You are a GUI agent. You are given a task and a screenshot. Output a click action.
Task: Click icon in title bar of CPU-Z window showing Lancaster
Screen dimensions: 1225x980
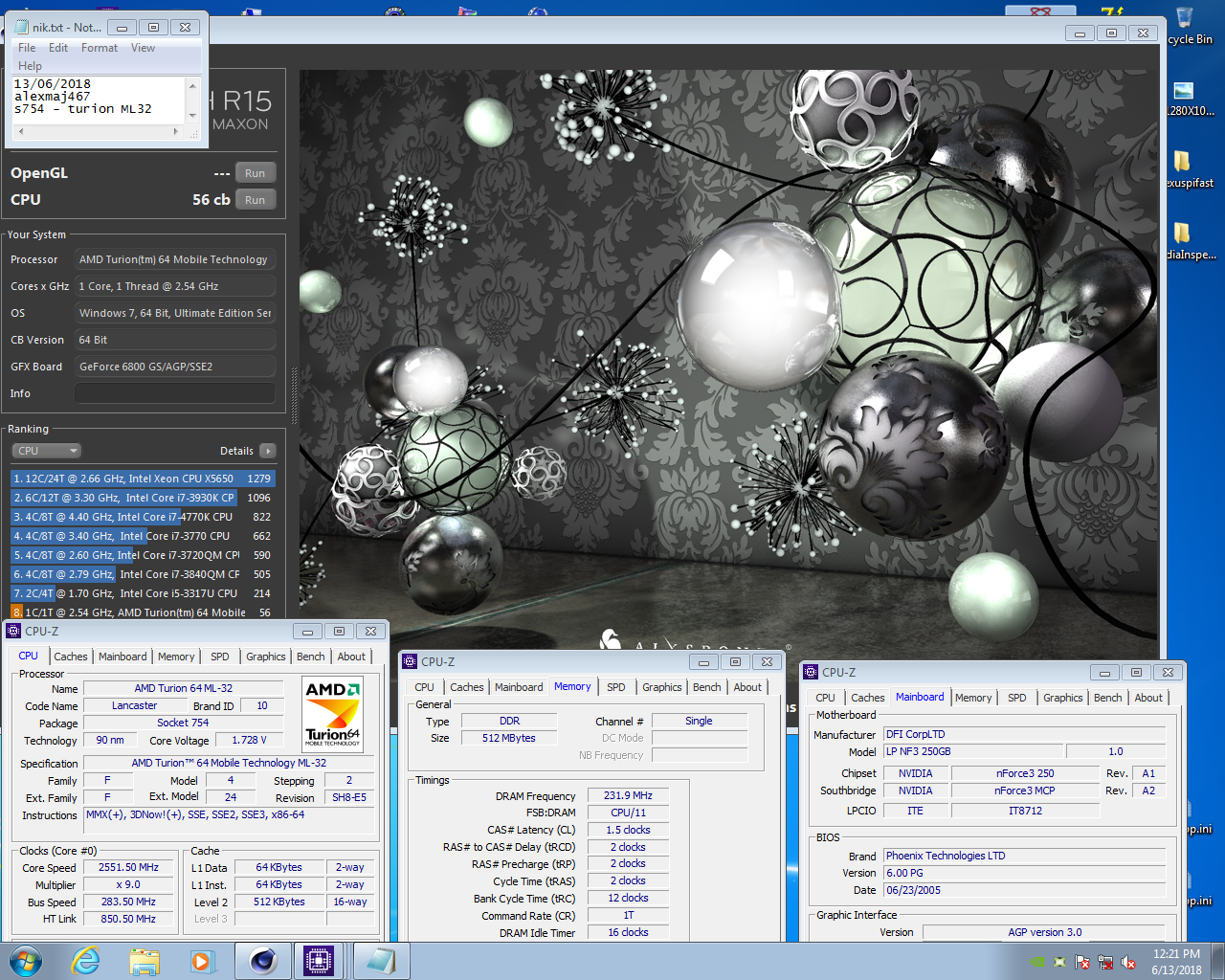point(13,631)
